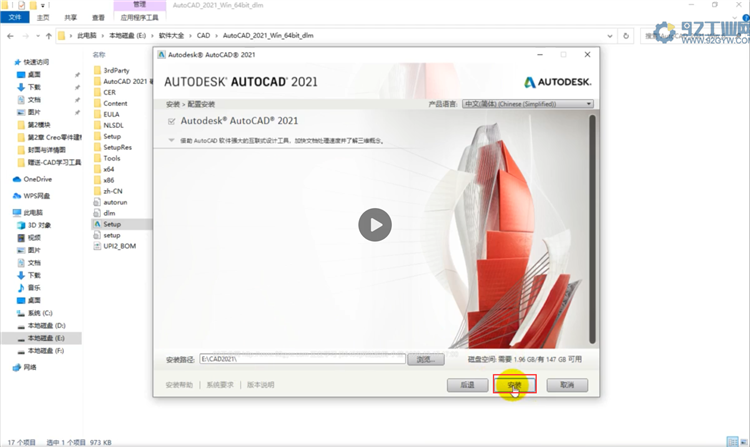Image resolution: width=750 pixels, height=447 pixels.
Task: Click the Explorer back arrow
Action: pyautogui.click(x=11, y=36)
